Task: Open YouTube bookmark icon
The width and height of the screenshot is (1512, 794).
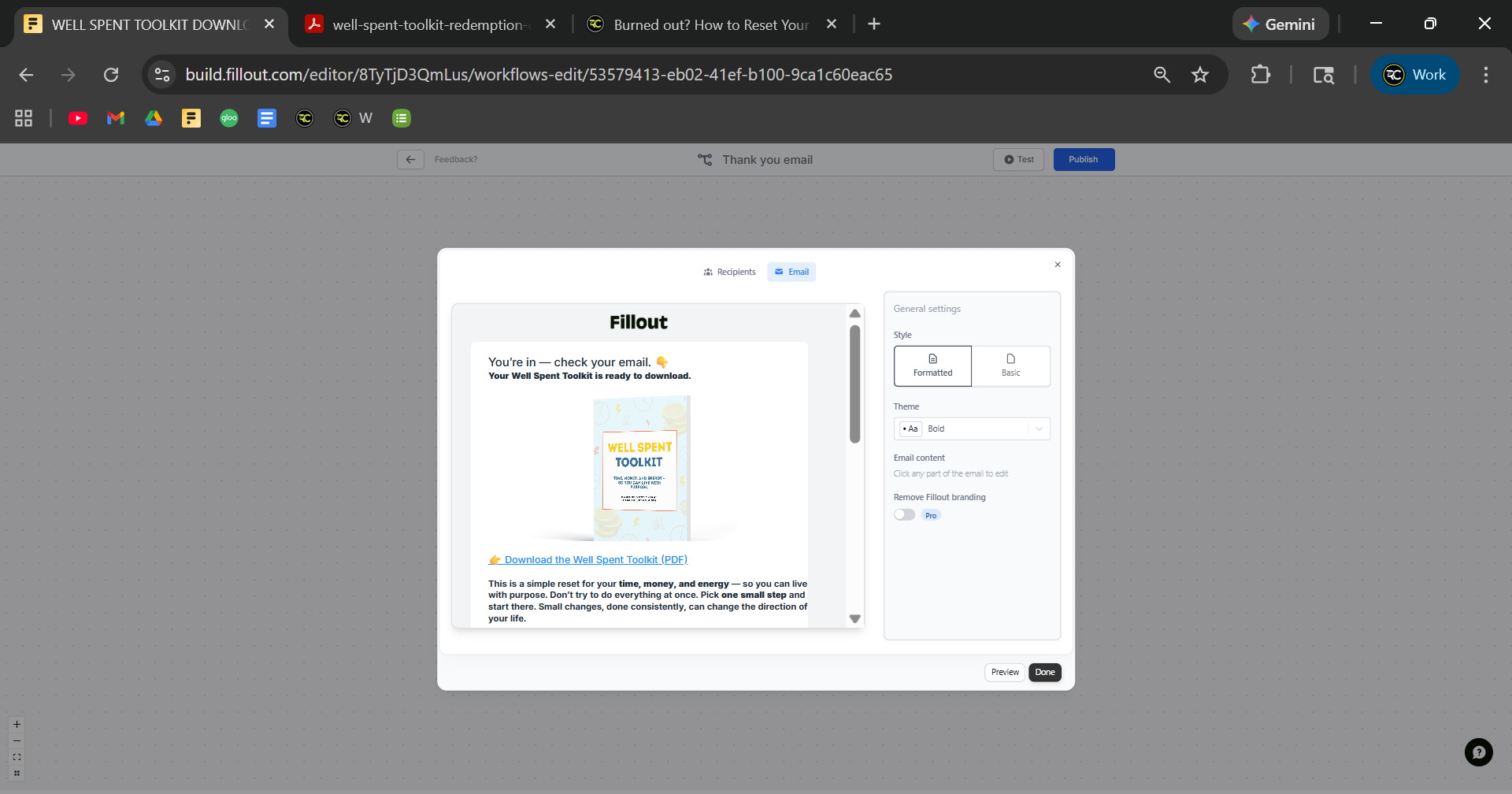Action: [78, 118]
